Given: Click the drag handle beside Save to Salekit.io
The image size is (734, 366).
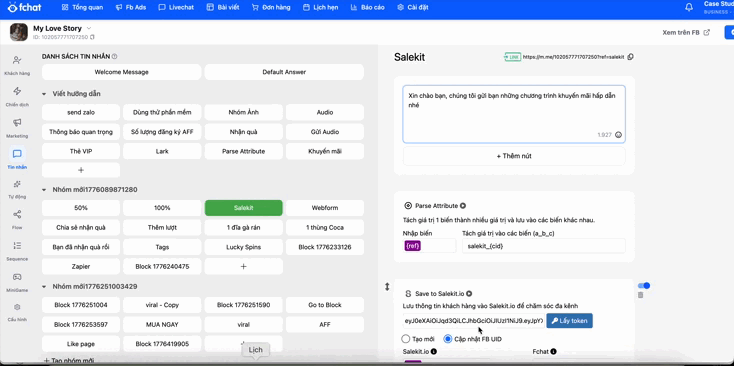Looking at the screenshot, I should click(387, 287).
